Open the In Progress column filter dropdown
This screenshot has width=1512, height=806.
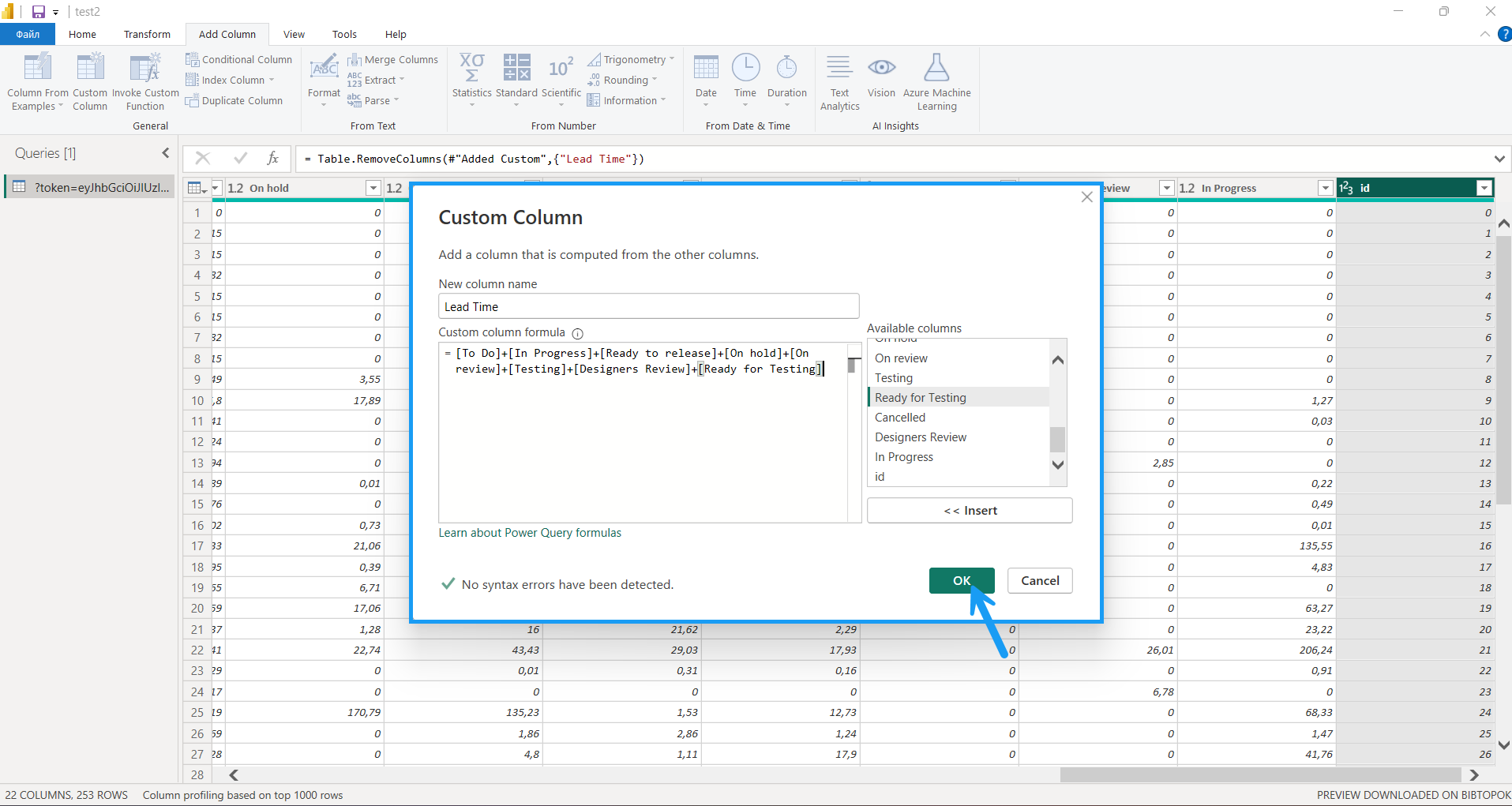point(1326,188)
